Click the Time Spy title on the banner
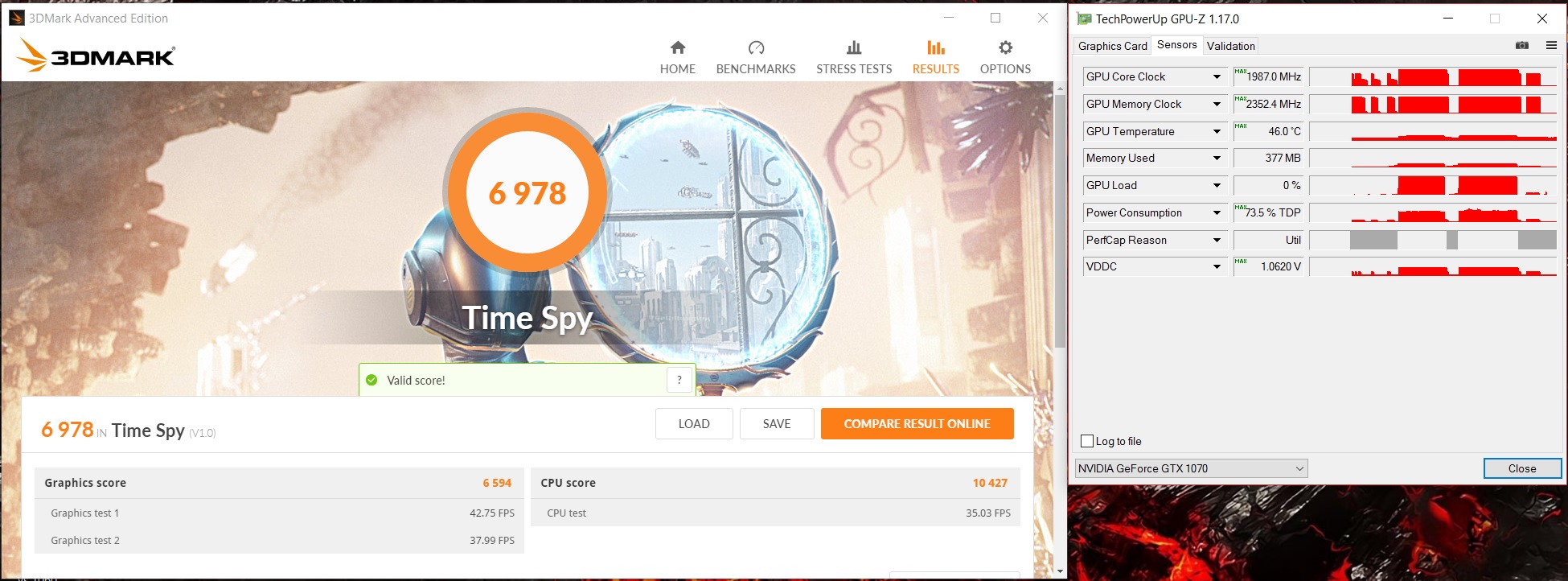This screenshot has width=1568, height=581. click(527, 319)
